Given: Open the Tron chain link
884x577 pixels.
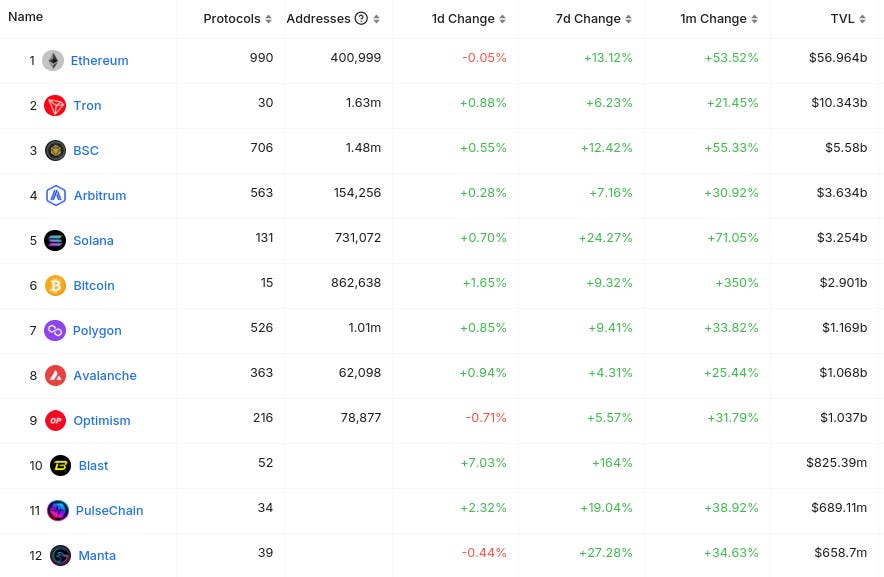Looking at the screenshot, I should pyautogui.click(x=87, y=105).
